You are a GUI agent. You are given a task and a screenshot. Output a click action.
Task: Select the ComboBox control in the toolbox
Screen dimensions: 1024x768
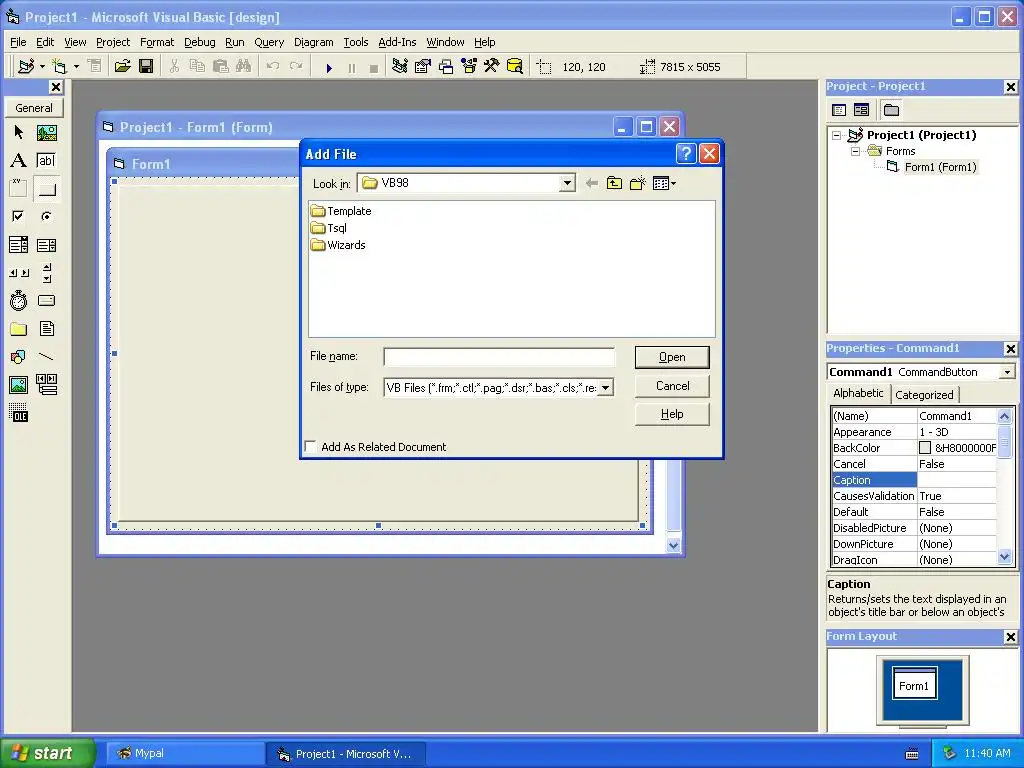(18, 245)
